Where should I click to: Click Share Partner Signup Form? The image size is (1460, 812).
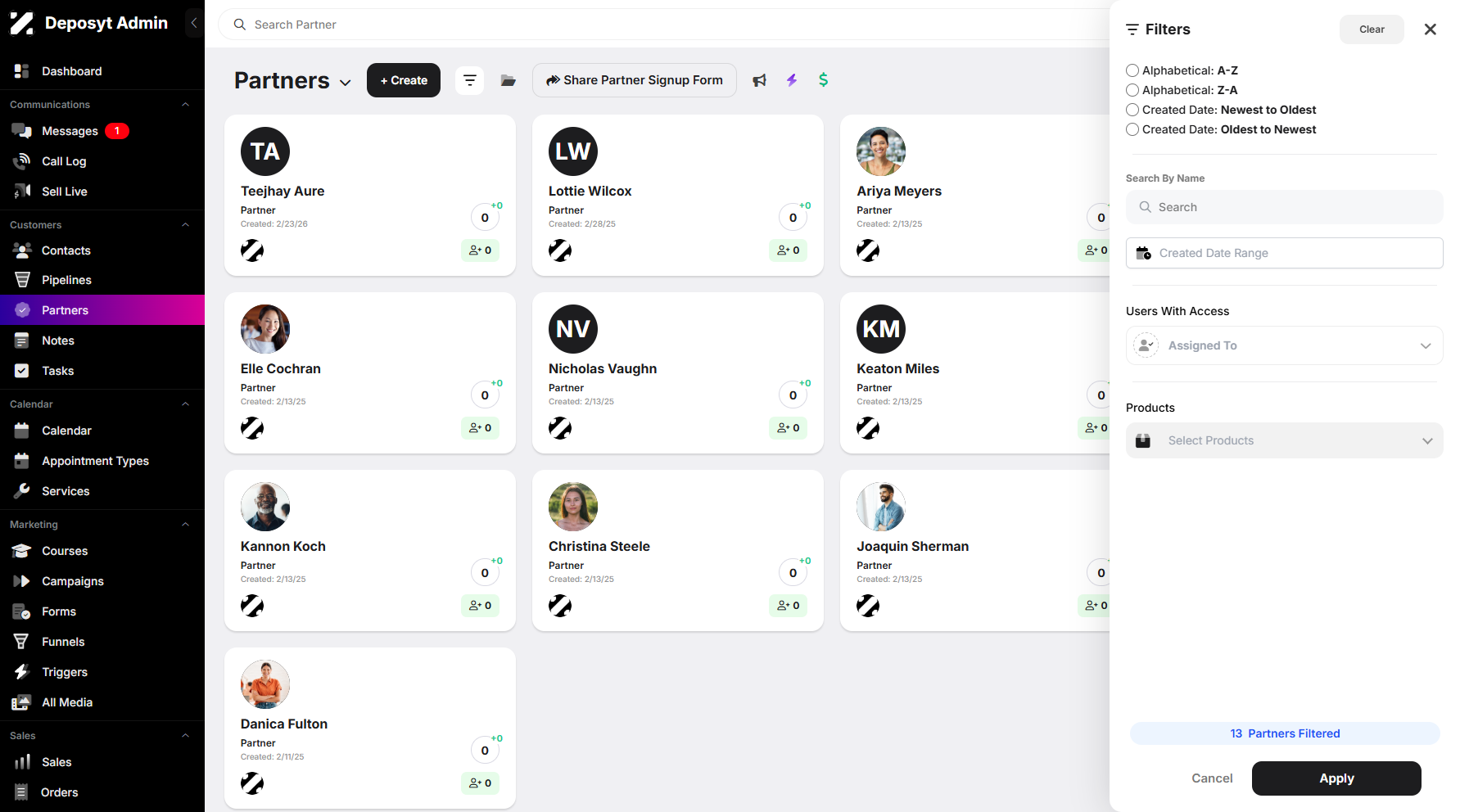coord(635,80)
